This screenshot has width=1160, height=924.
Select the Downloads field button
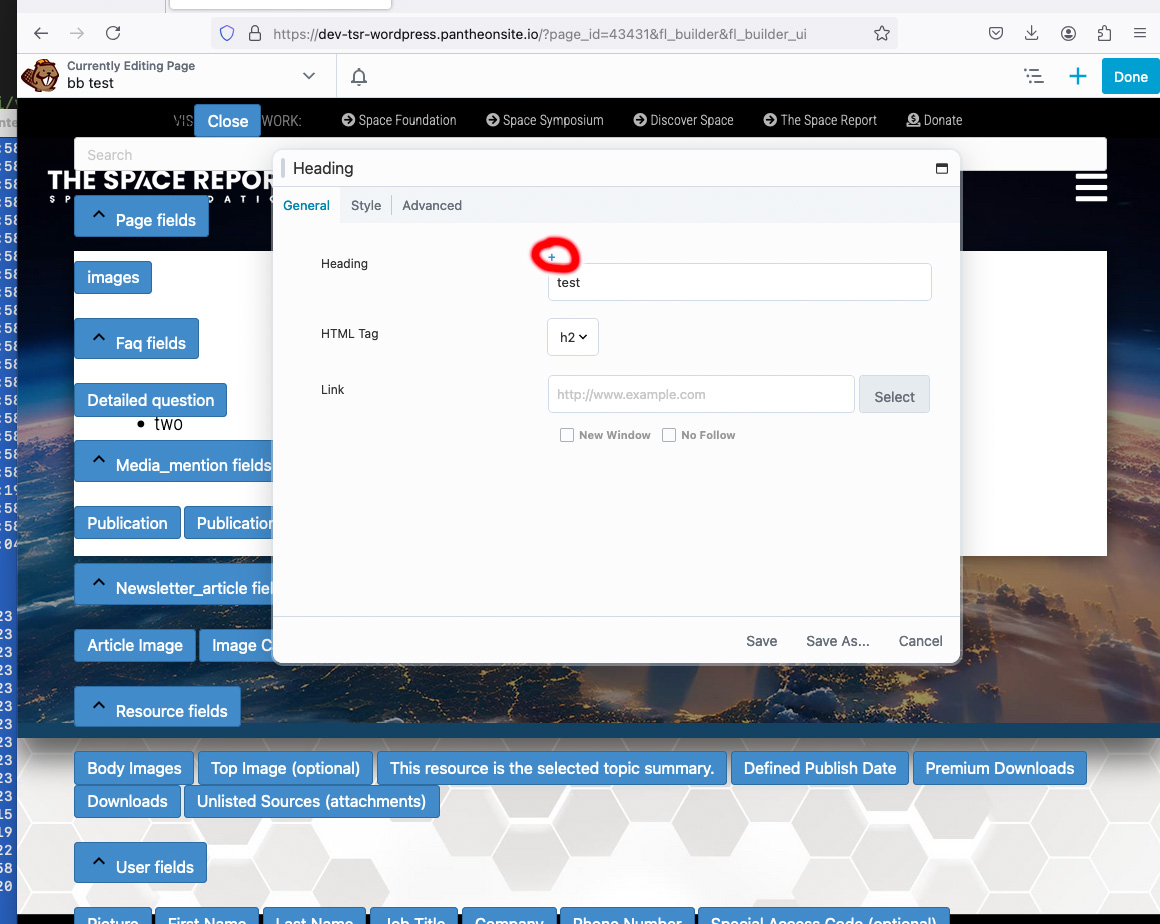pyautogui.click(x=127, y=801)
